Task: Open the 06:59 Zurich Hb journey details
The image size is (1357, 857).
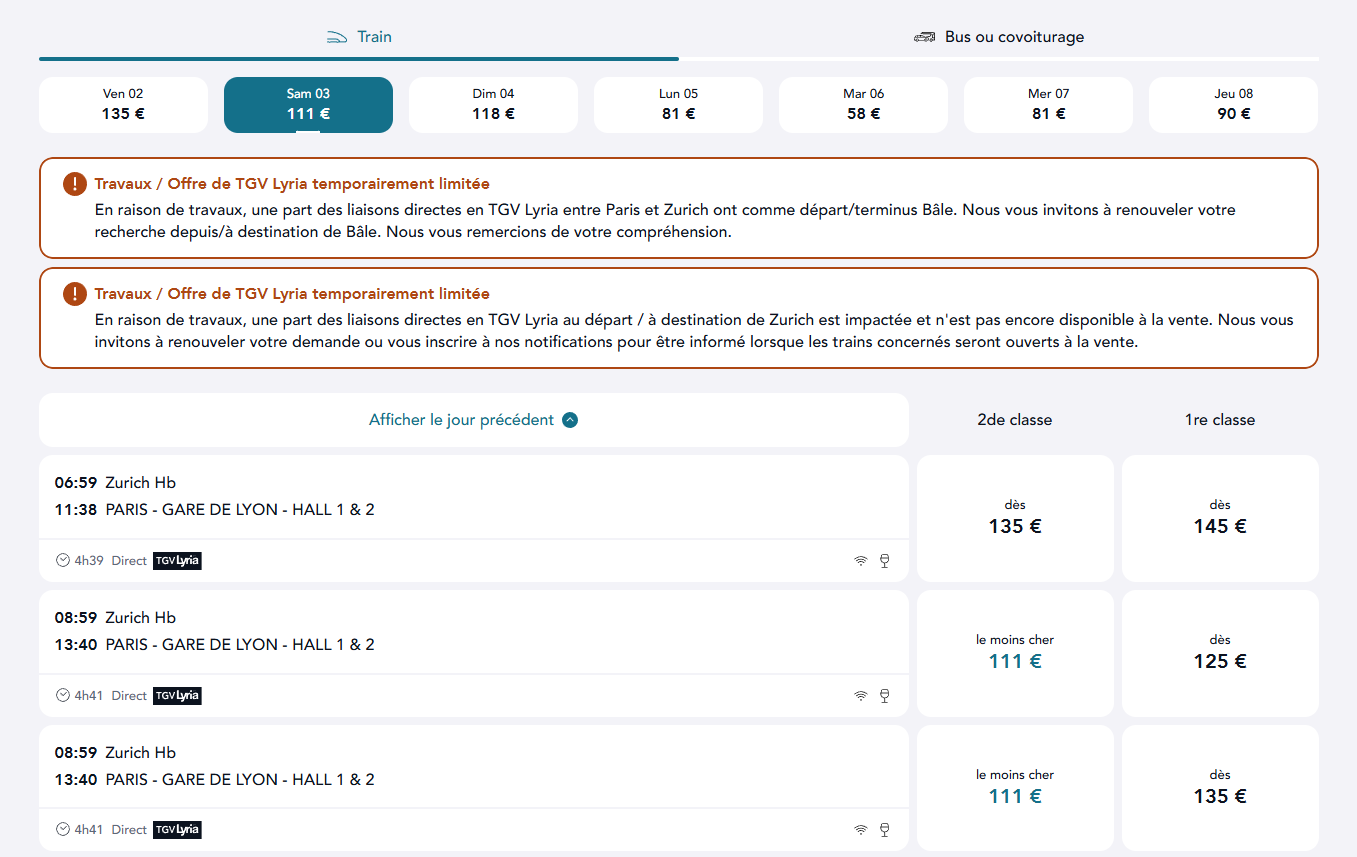Action: [474, 518]
